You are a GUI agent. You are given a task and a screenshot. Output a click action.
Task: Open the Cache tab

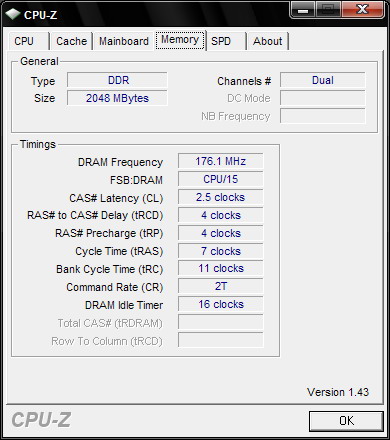pyautogui.click(x=71, y=41)
